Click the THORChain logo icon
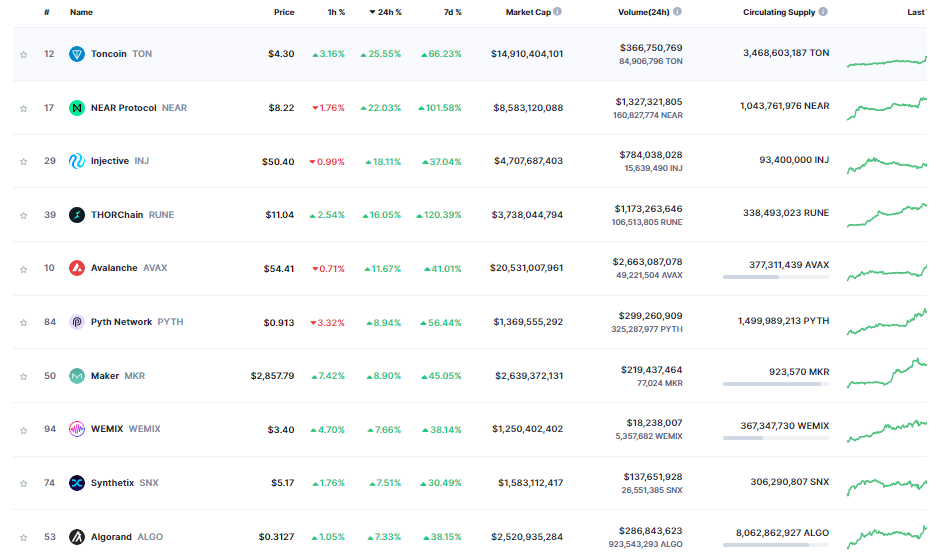The height and width of the screenshot is (554, 946). tap(77, 215)
